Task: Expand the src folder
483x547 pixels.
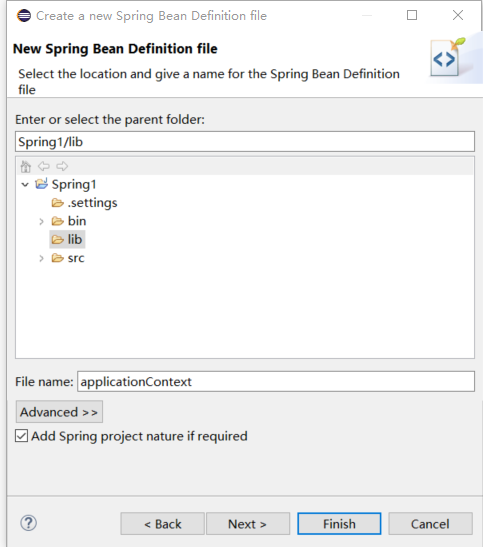Action: pos(41,258)
